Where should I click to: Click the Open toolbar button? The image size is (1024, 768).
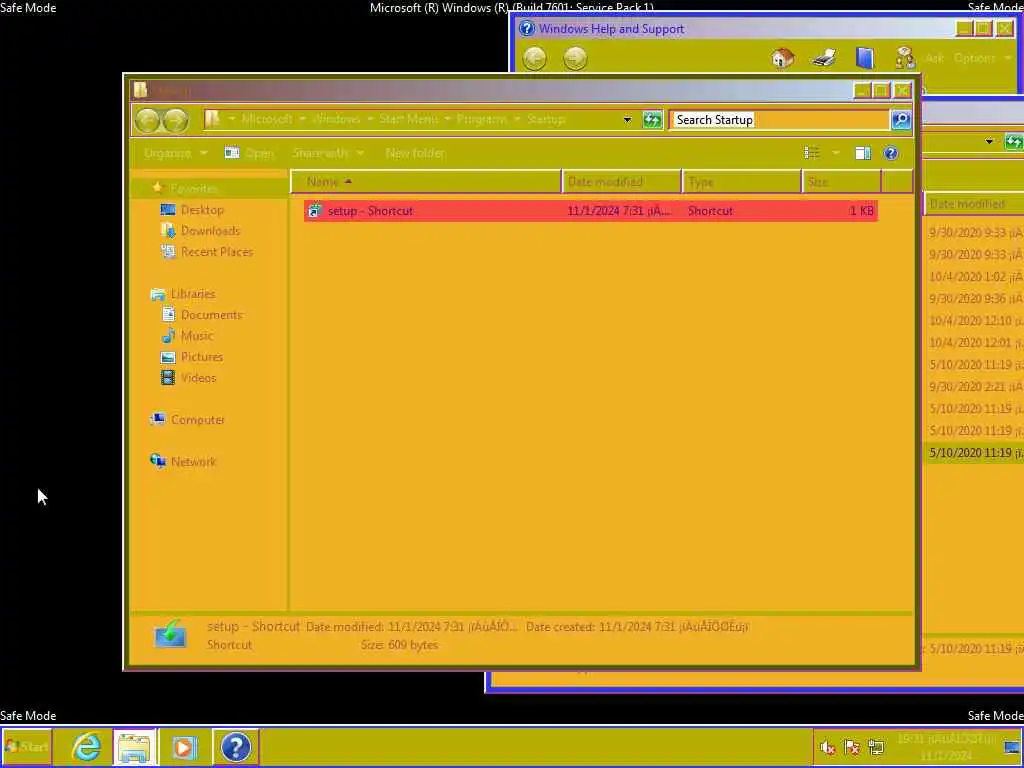pyautogui.click(x=249, y=153)
